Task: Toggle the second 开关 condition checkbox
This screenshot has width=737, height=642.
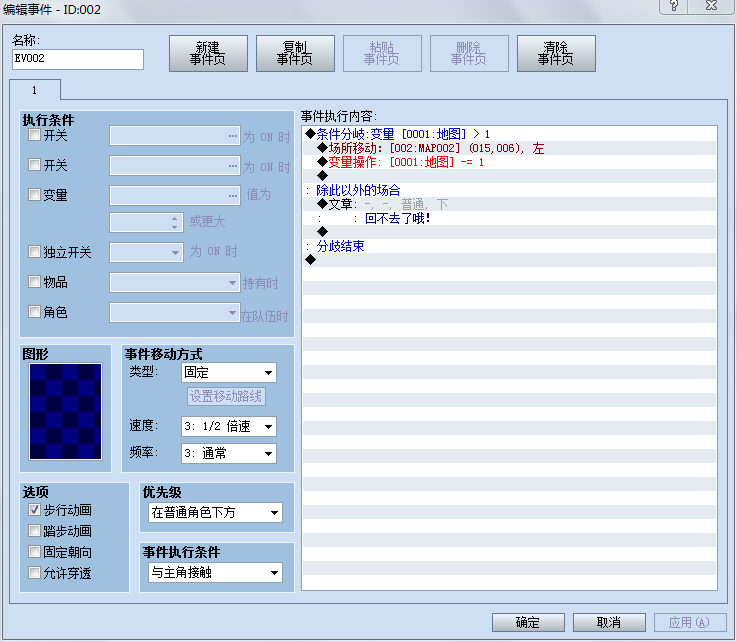Action: [34, 165]
